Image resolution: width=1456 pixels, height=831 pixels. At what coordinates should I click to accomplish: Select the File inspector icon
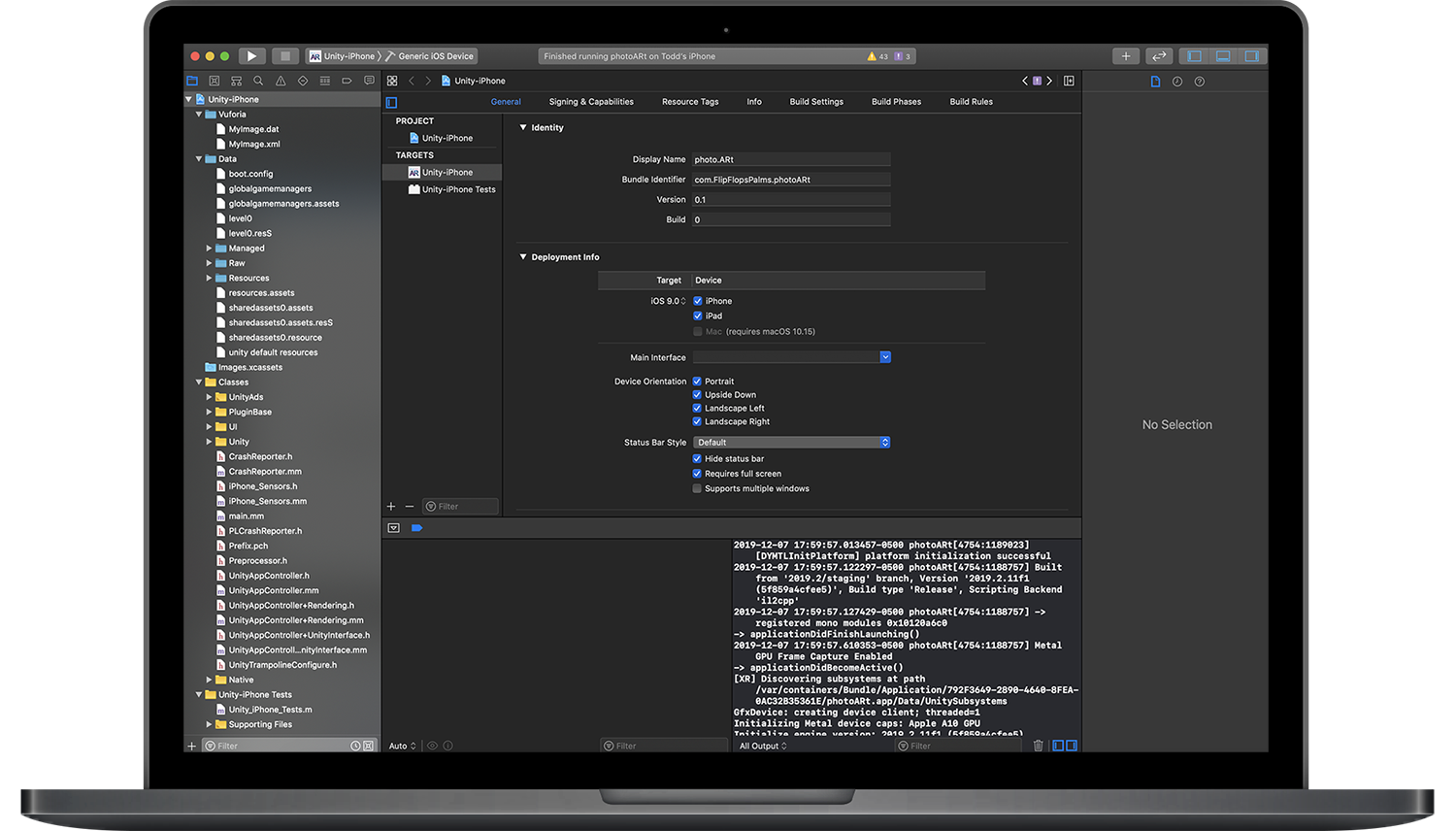(1155, 82)
